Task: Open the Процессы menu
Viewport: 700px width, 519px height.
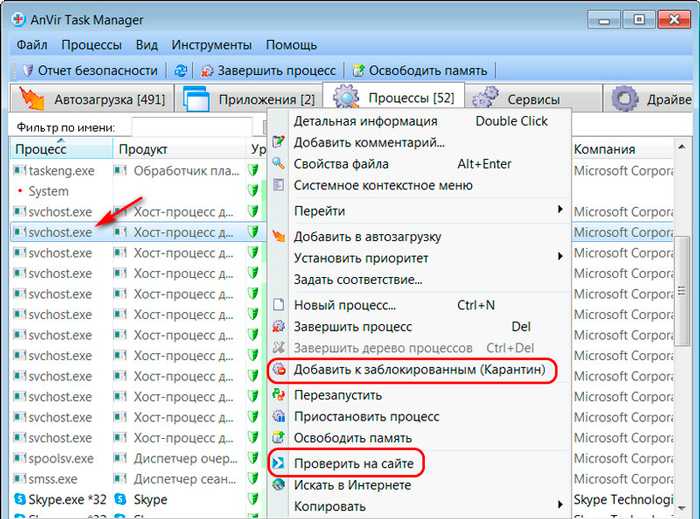Action: (x=92, y=45)
